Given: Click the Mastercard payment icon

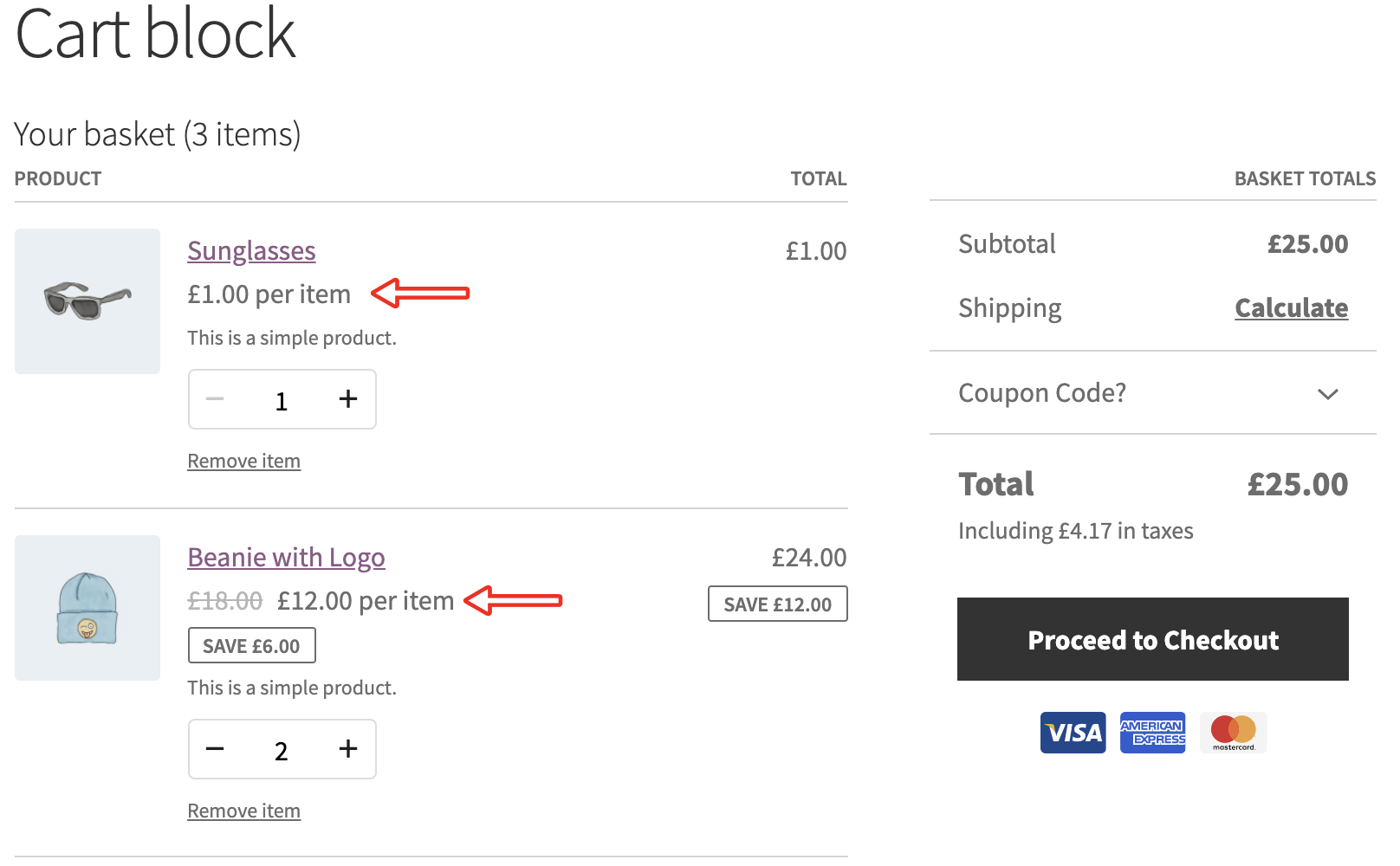Looking at the screenshot, I should (x=1233, y=732).
